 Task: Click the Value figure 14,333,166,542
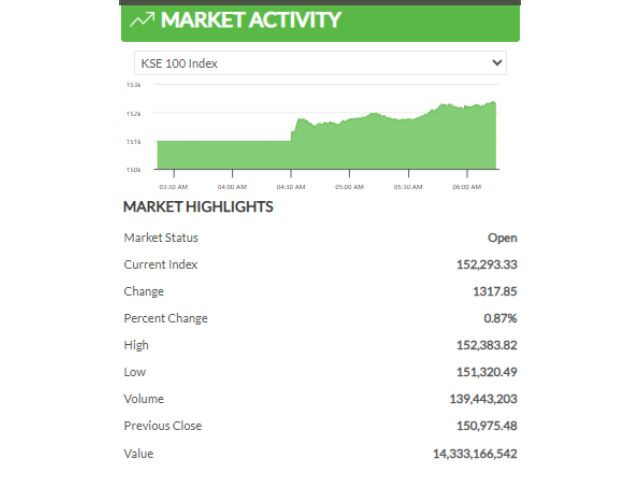point(475,453)
